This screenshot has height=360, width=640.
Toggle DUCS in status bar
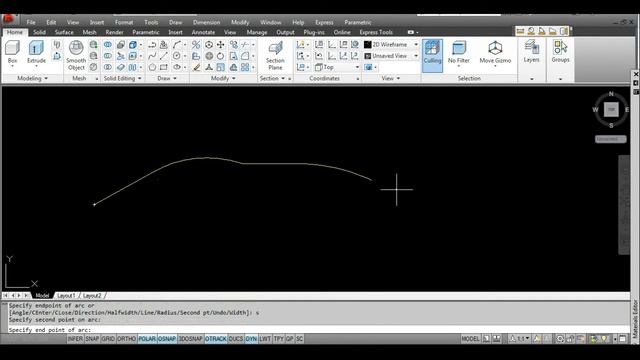pos(236,339)
